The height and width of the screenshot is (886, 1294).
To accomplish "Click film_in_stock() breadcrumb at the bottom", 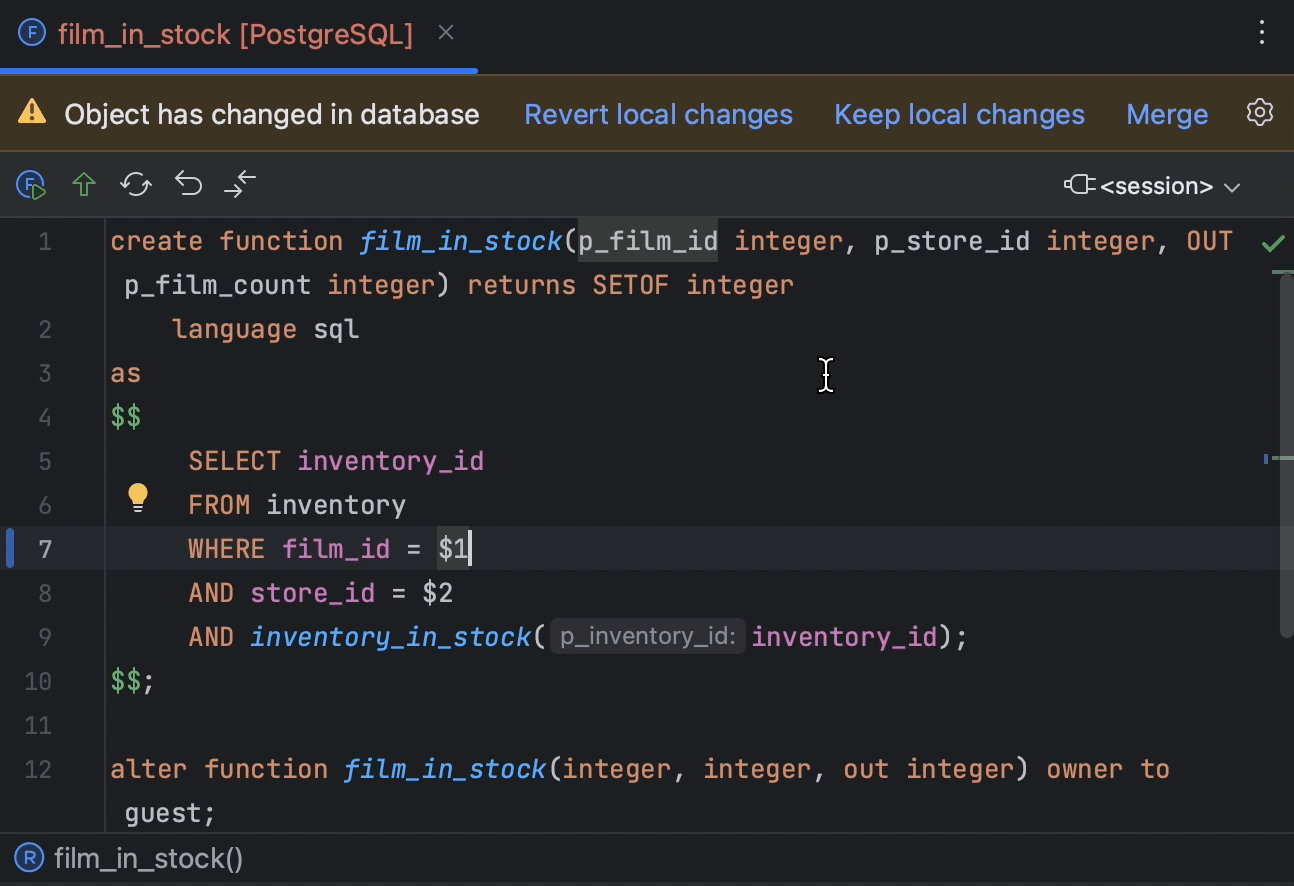I will pyautogui.click(x=148, y=859).
